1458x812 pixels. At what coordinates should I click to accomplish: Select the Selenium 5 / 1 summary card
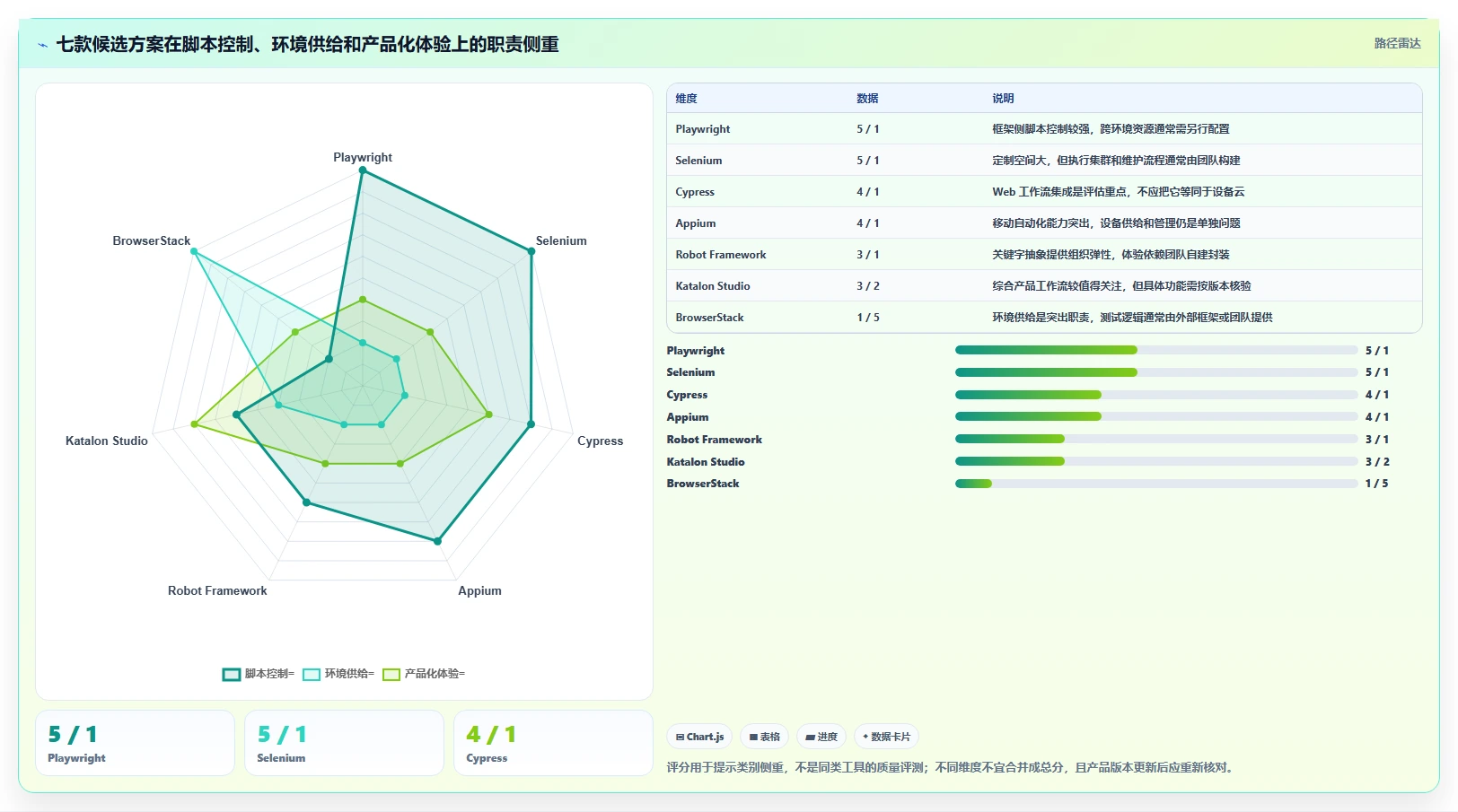(344, 743)
